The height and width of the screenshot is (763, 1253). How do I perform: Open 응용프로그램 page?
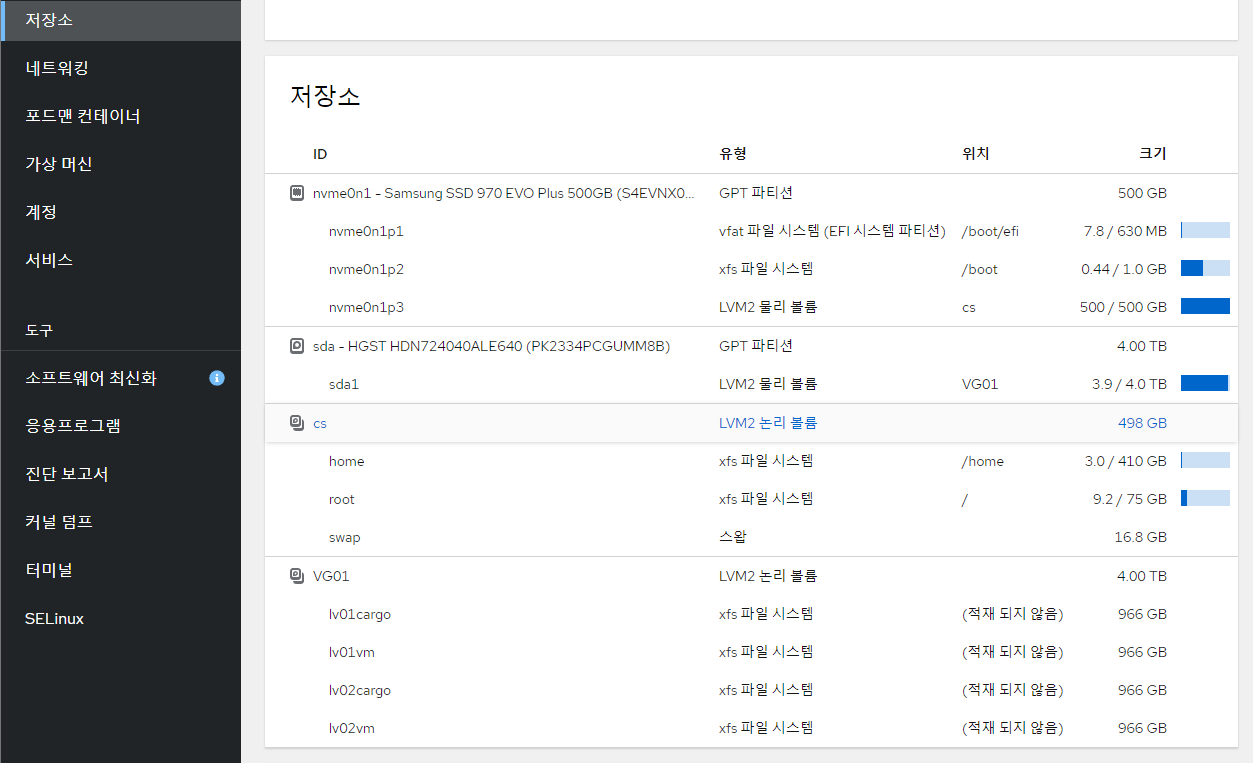point(120,426)
